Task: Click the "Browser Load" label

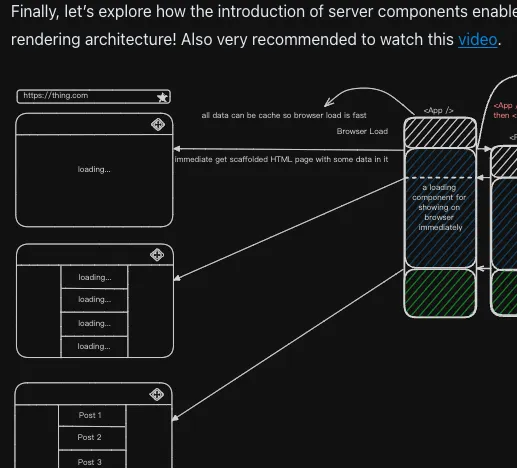Action: coord(362,131)
